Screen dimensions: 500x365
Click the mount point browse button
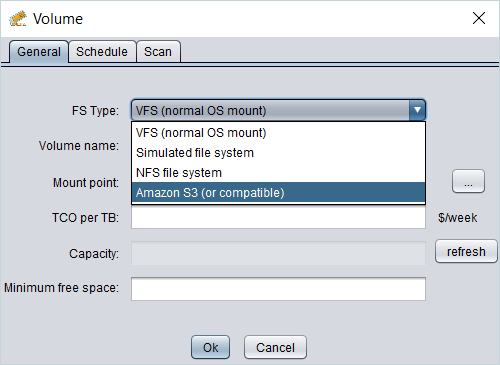(x=468, y=181)
